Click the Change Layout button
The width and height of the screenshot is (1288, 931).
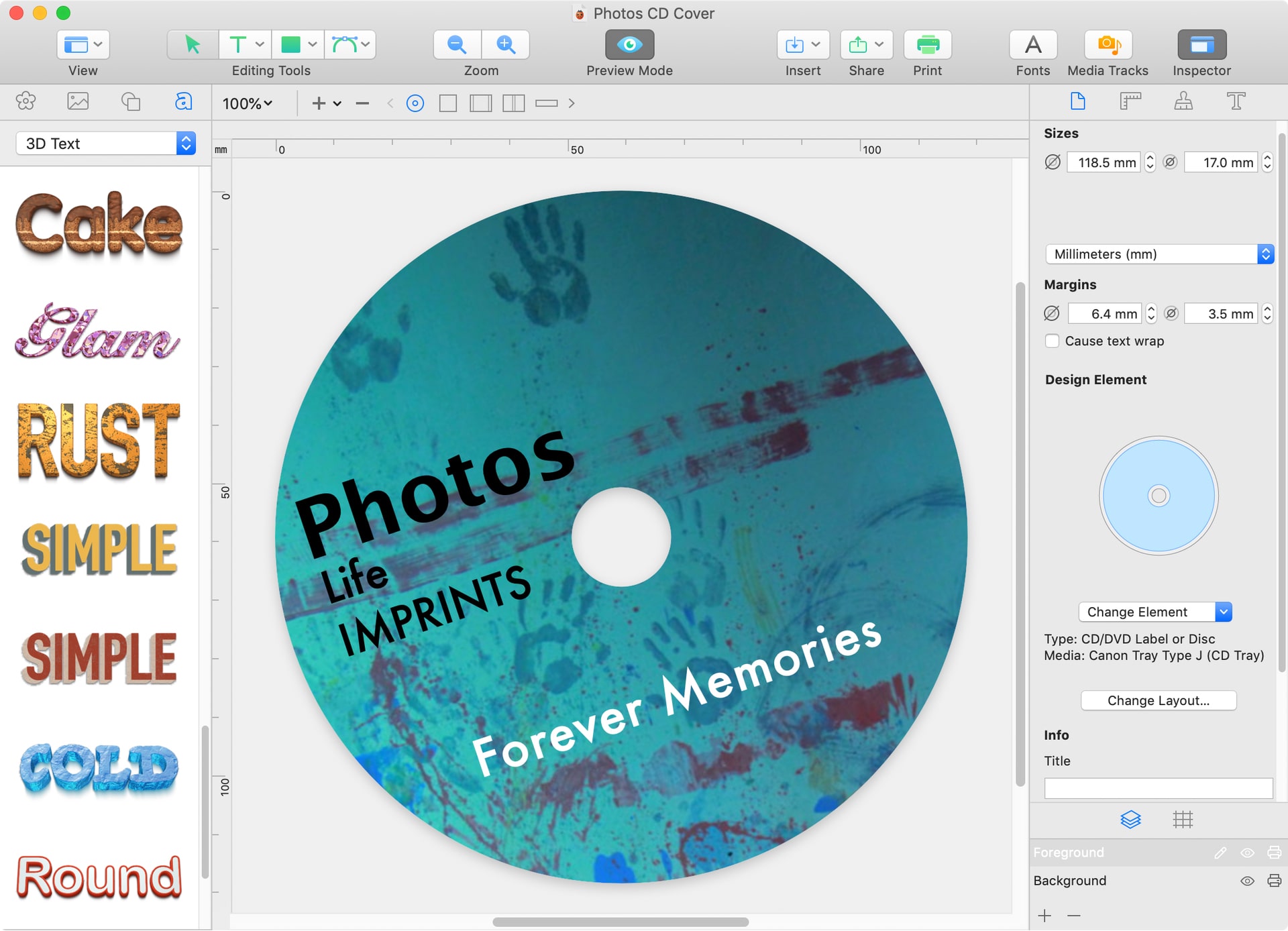tap(1159, 700)
